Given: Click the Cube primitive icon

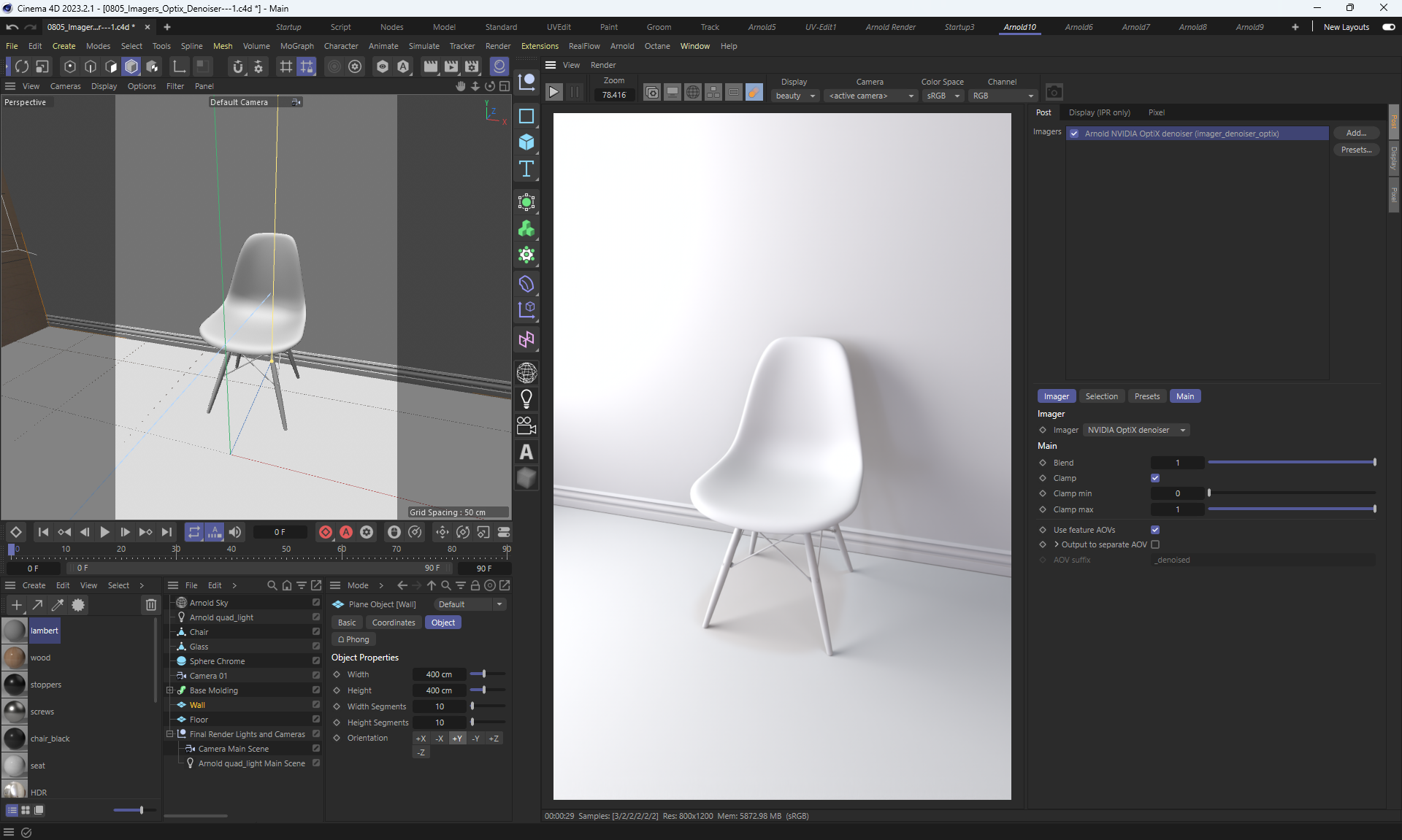Looking at the screenshot, I should [x=526, y=142].
